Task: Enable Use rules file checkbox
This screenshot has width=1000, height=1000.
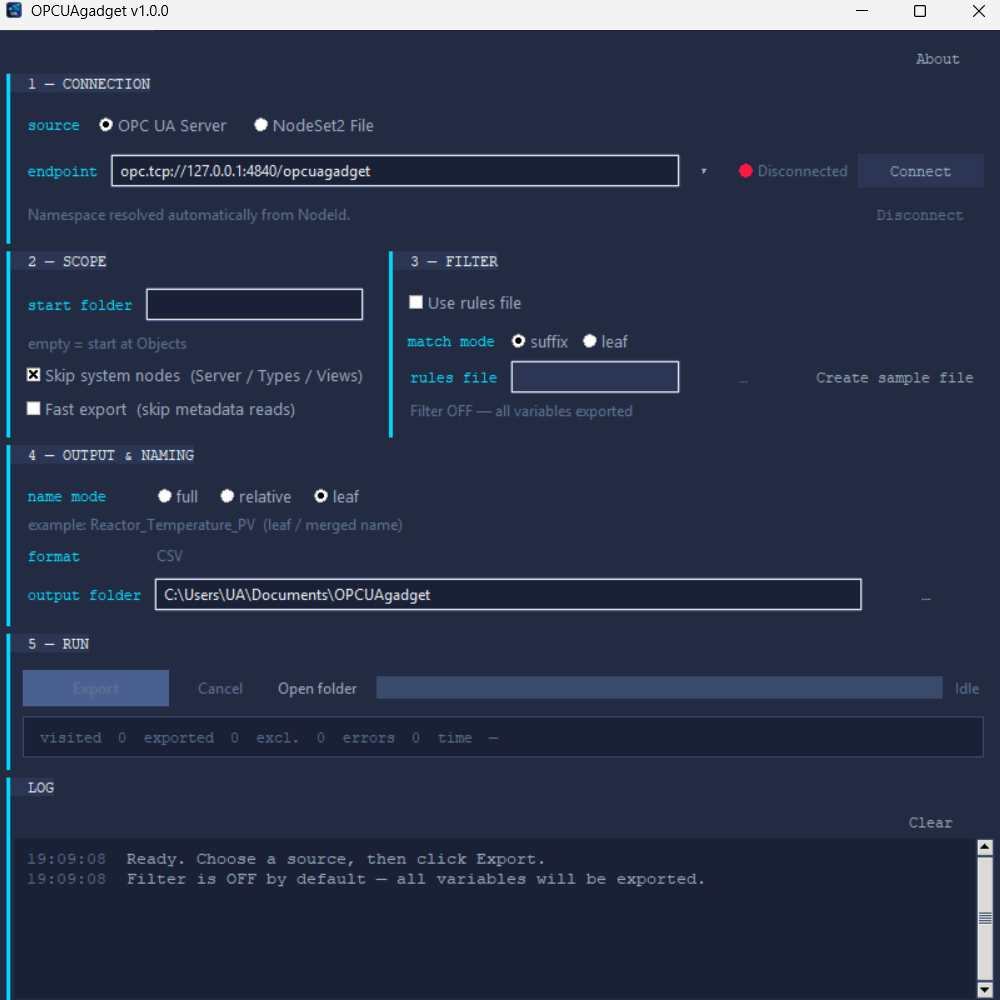Action: tap(416, 302)
